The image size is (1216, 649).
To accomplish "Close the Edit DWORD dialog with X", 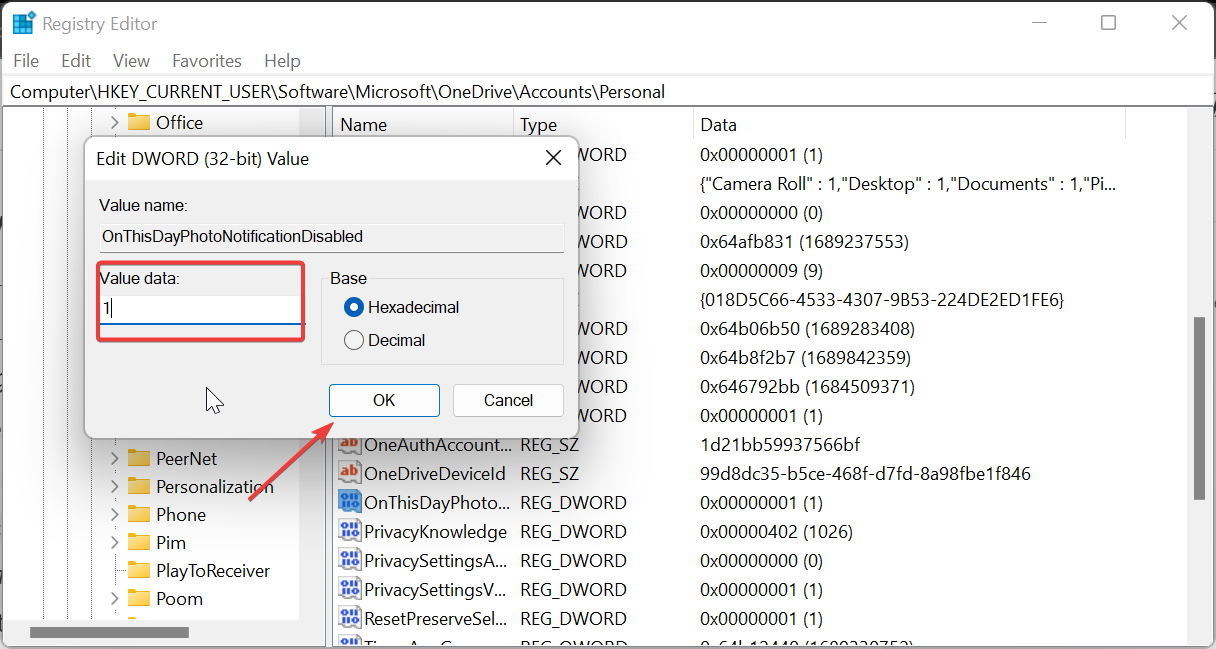I will click(x=553, y=158).
